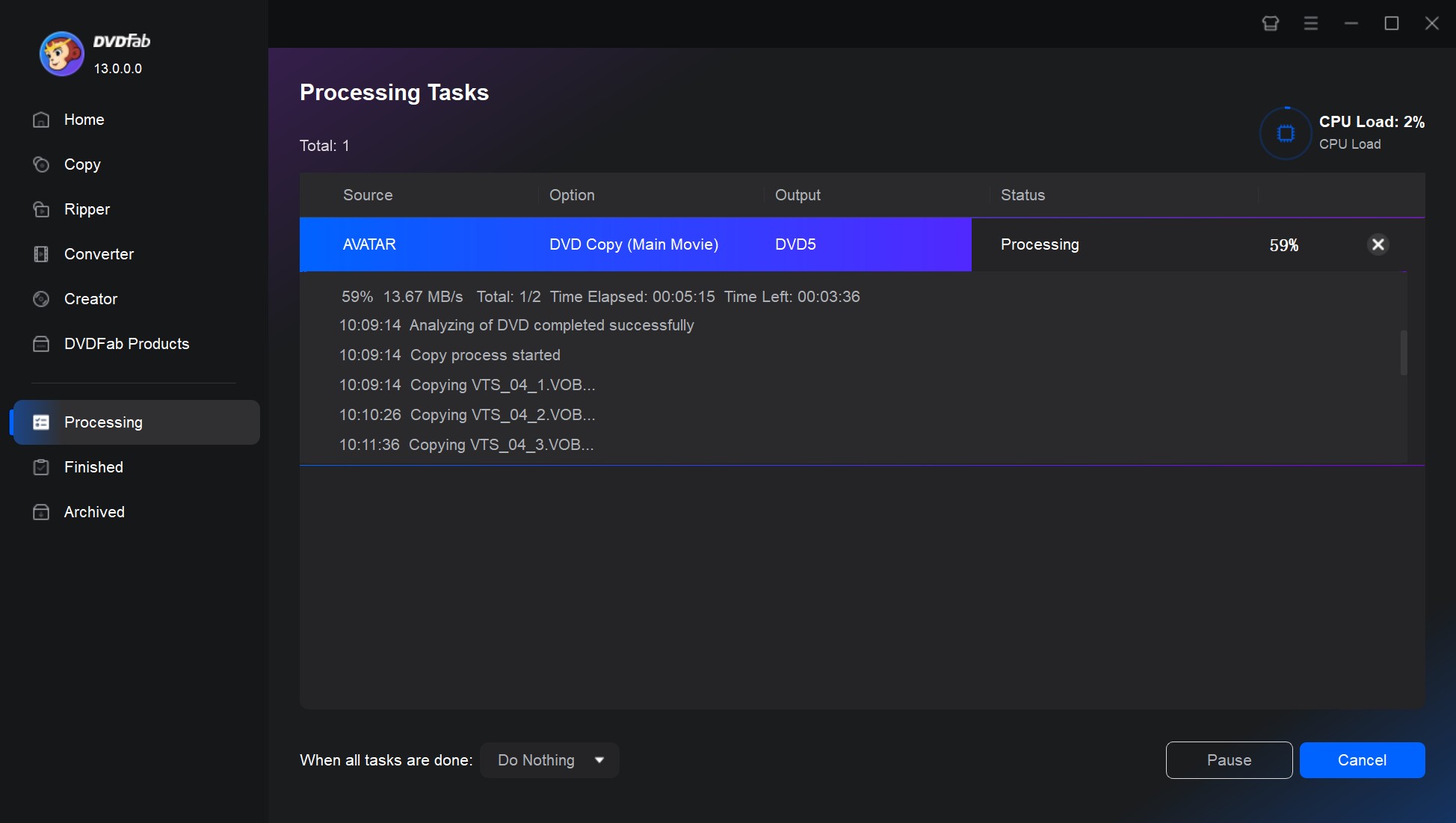Click the Pause button

point(1229,760)
